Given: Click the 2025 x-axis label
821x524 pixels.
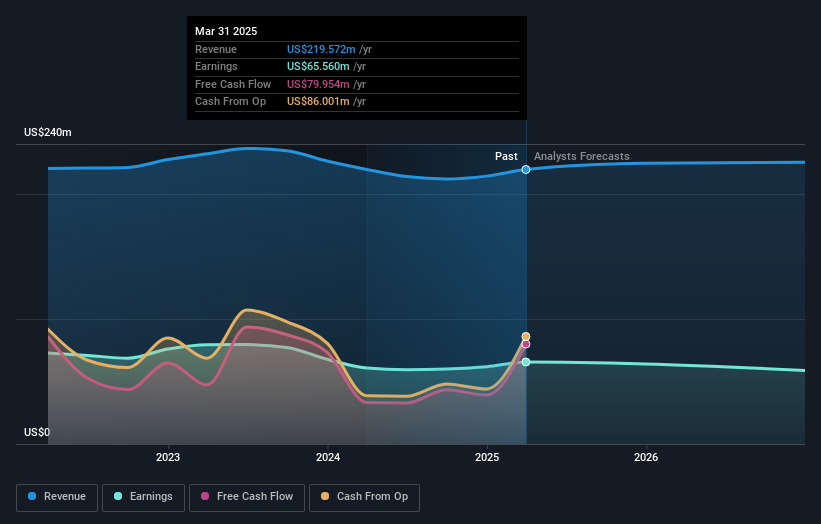Looking at the screenshot, I should 487,458.
